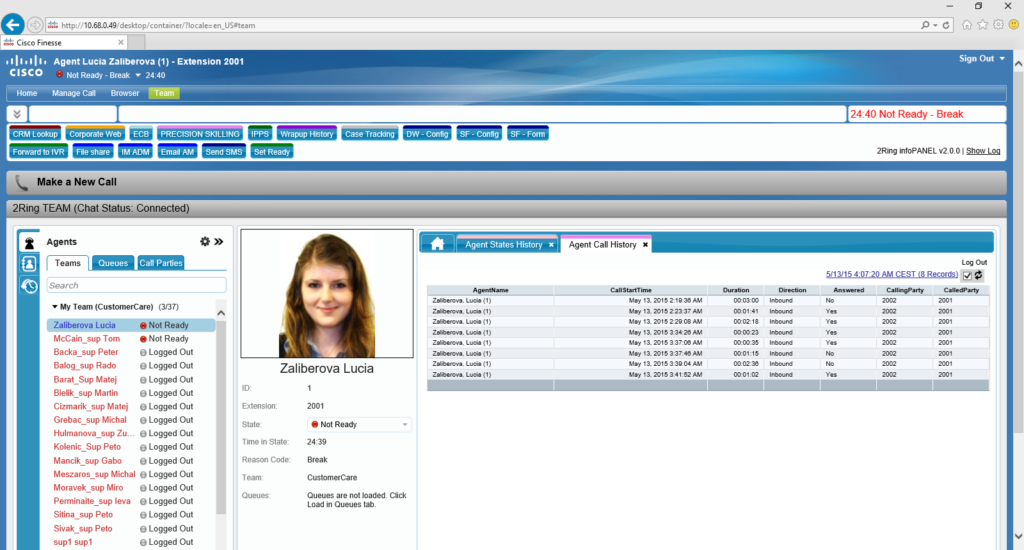Switch to Agent States History tab
Image resolution: width=1024 pixels, height=550 pixels.
tap(504, 244)
